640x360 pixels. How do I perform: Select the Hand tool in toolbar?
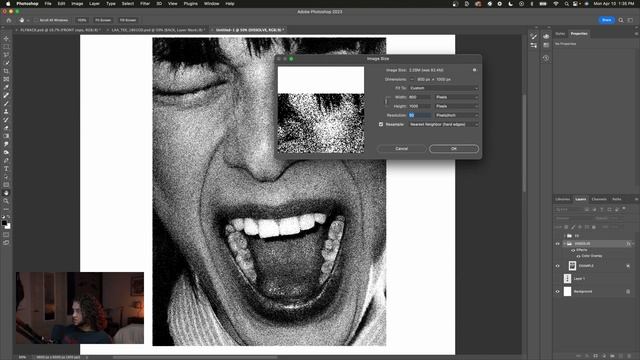(x=6, y=193)
